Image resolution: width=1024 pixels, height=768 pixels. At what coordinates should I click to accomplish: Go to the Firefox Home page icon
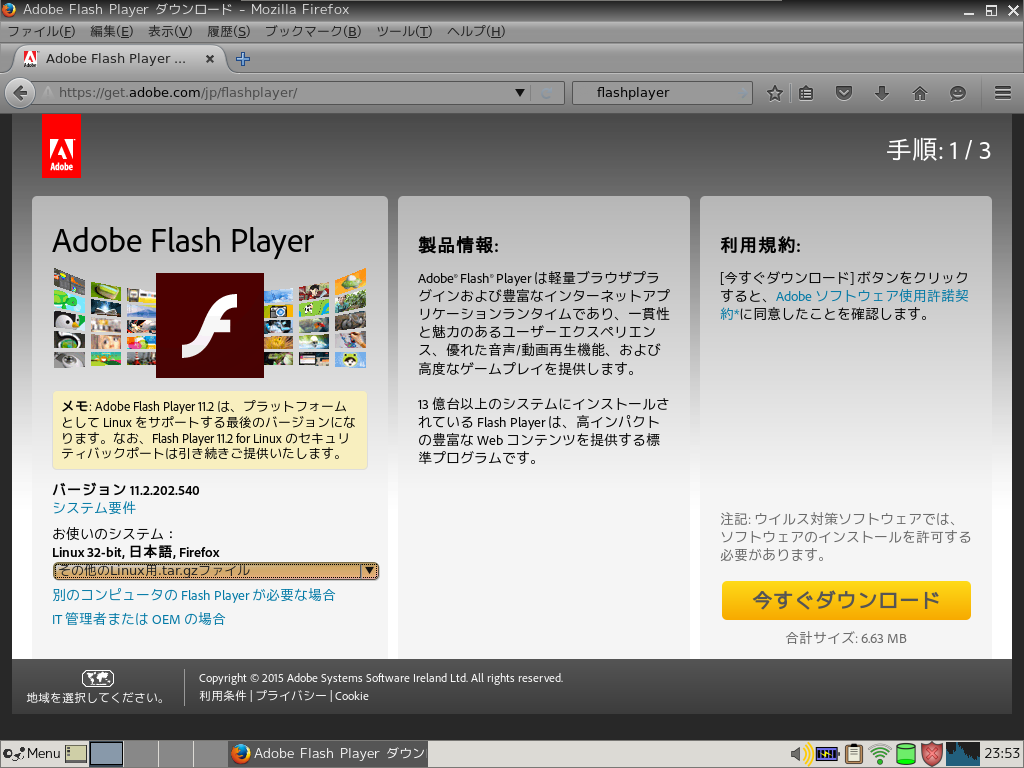920,93
